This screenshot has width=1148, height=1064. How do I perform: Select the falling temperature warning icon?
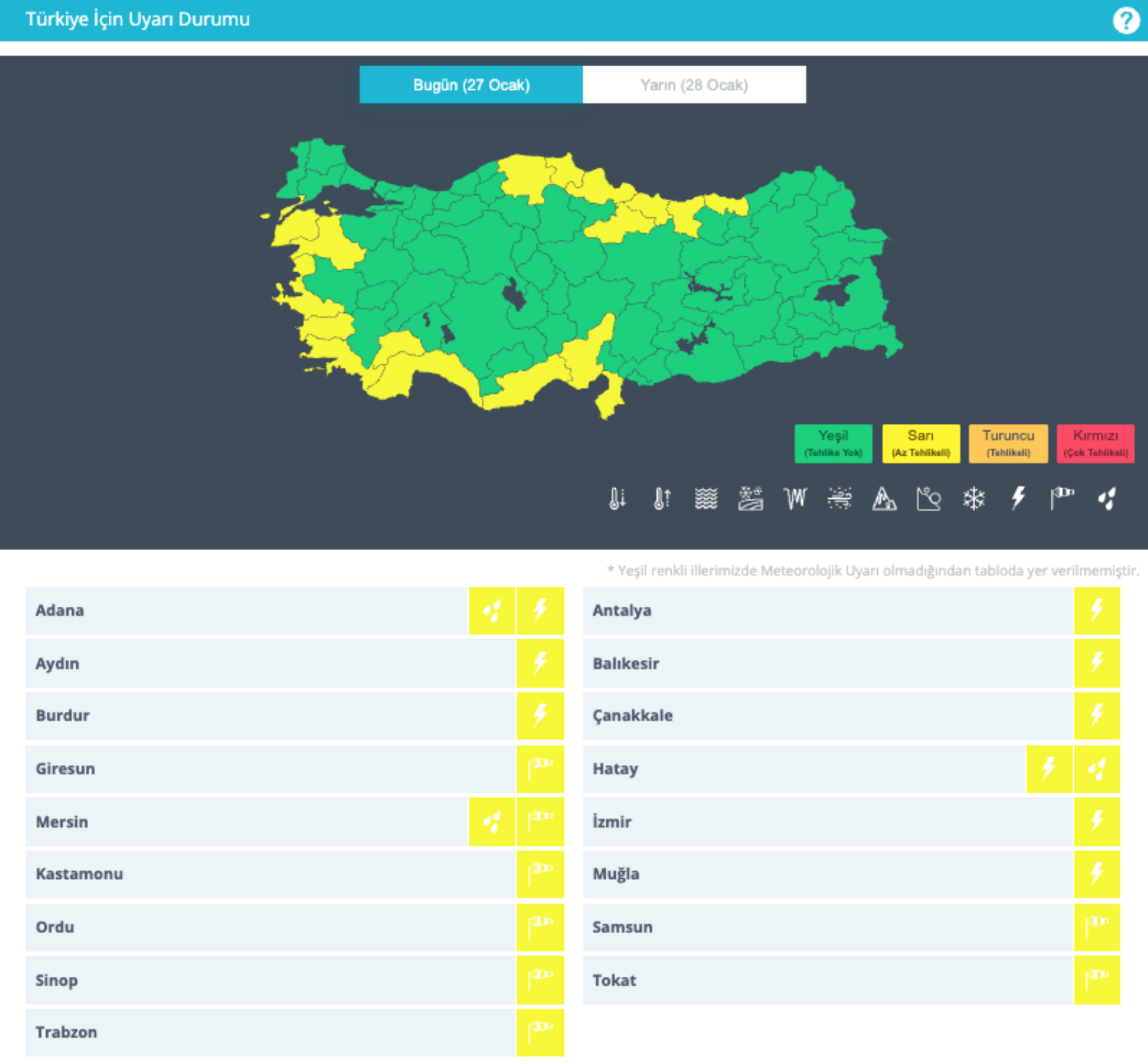coord(617,499)
